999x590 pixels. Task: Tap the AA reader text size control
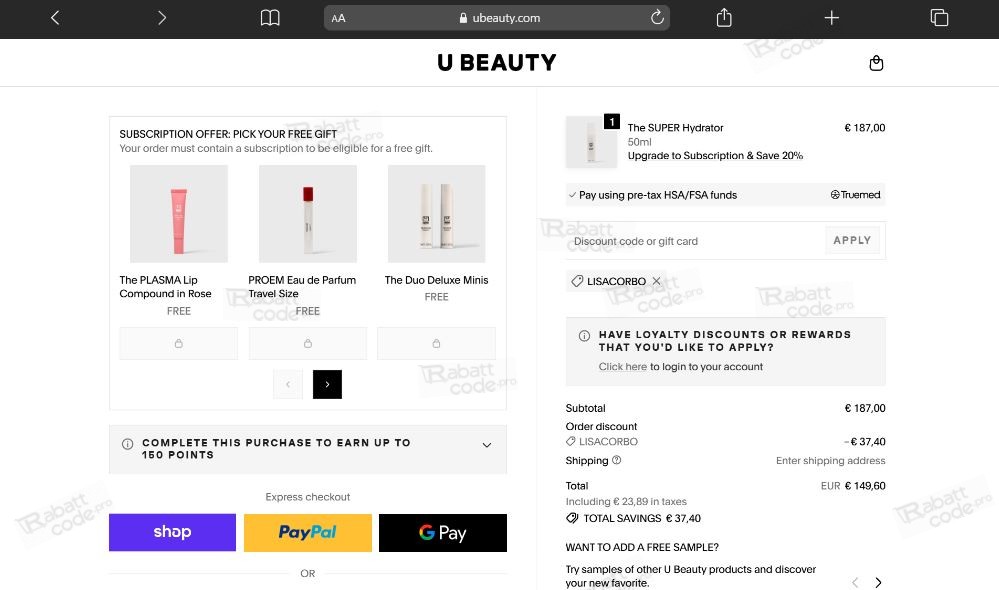(338, 18)
